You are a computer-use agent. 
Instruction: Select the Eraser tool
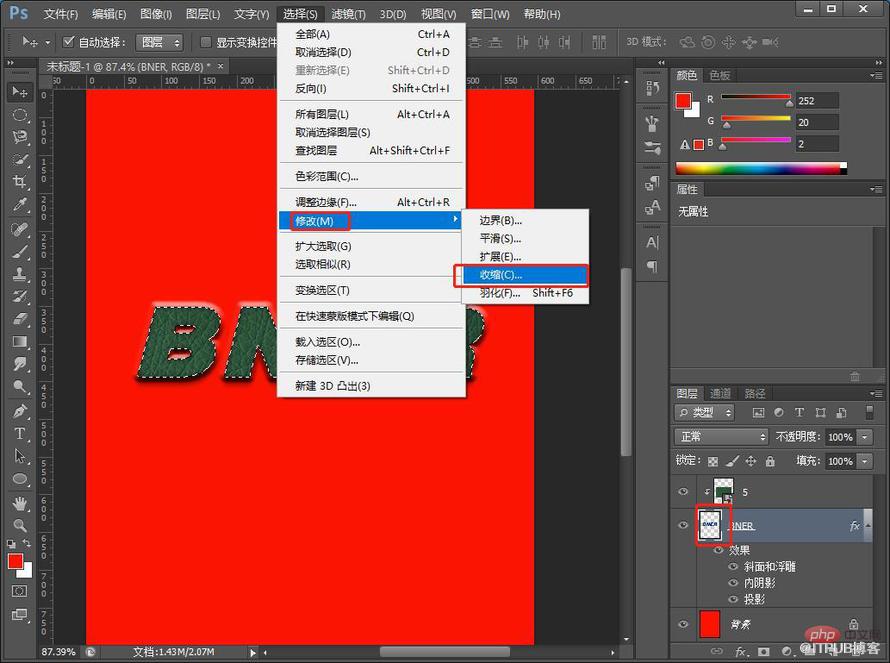20,320
